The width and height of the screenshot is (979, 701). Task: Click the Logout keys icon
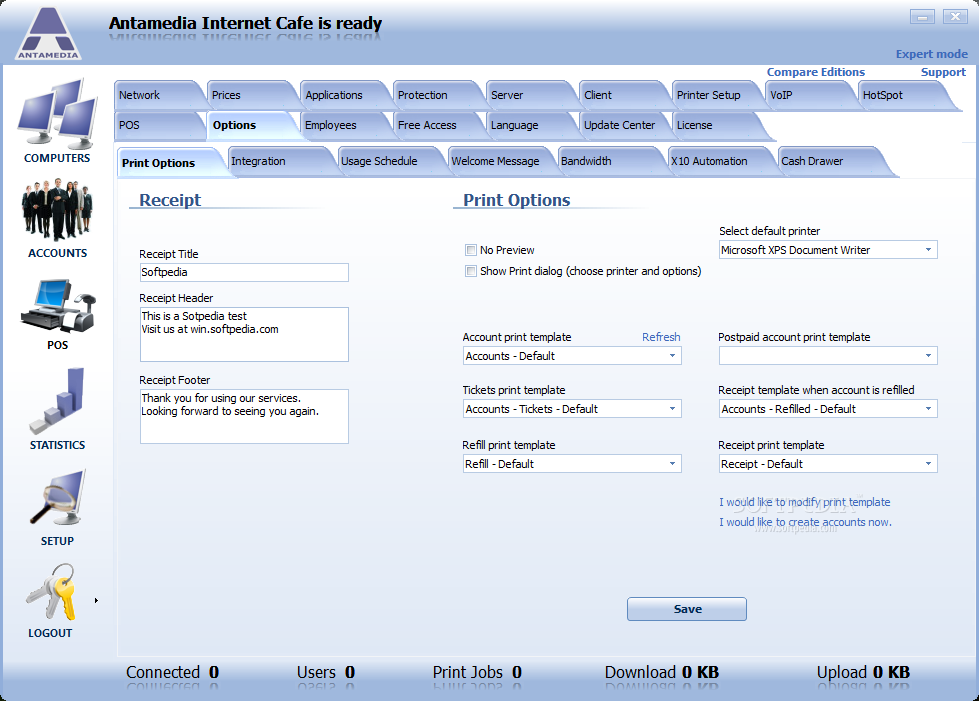(51, 592)
